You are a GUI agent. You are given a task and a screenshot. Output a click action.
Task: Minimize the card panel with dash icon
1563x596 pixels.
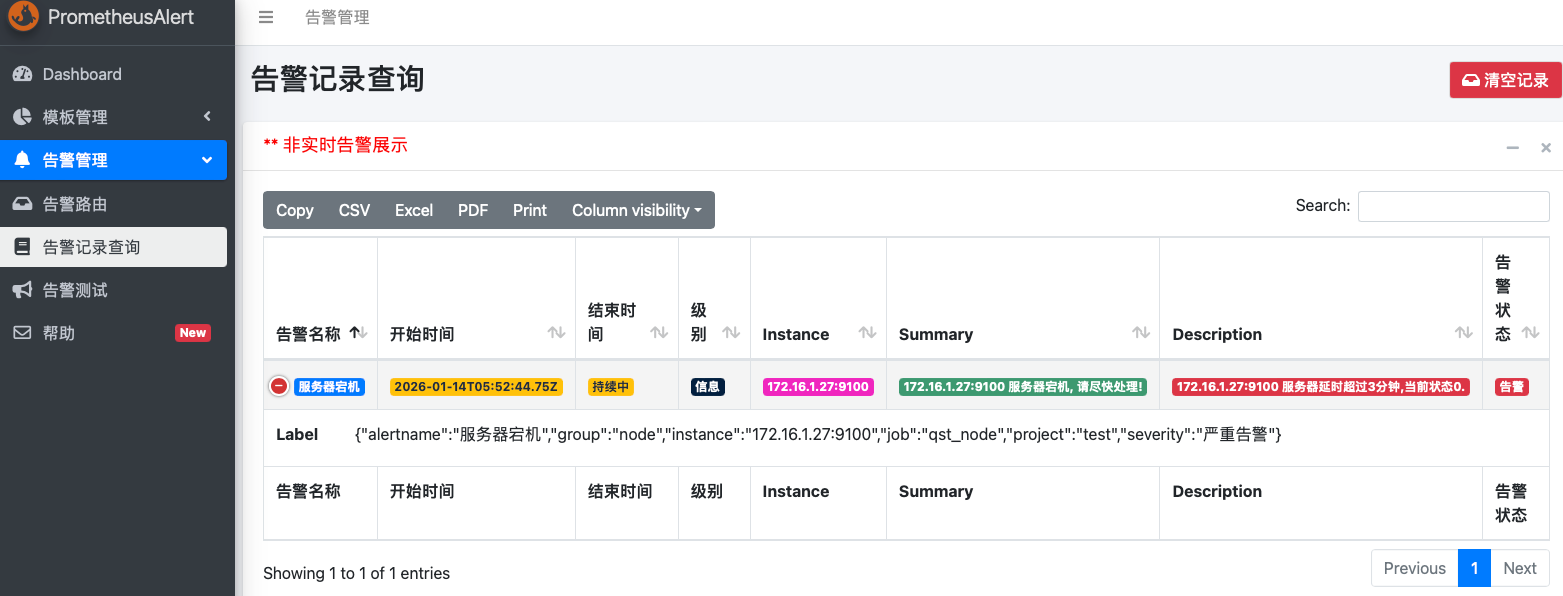(1513, 148)
